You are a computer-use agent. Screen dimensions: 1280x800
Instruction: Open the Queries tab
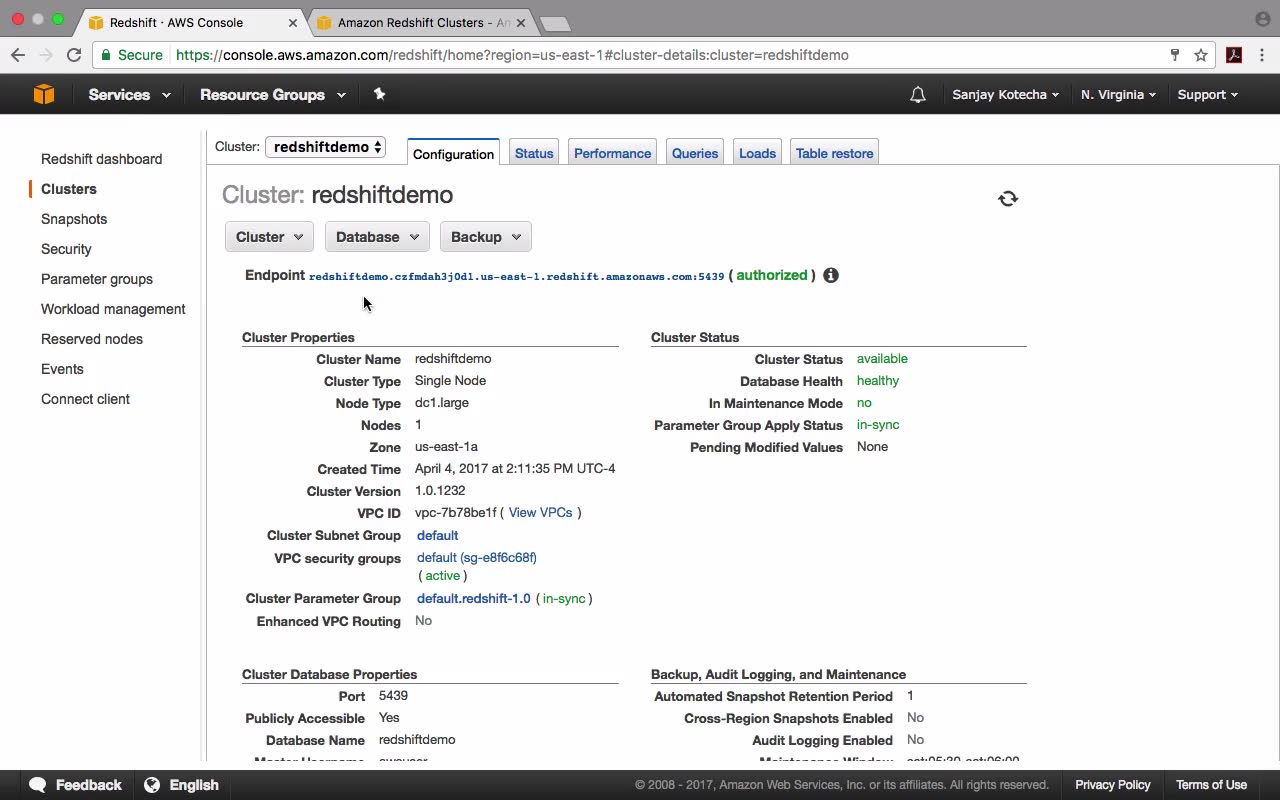695,153
